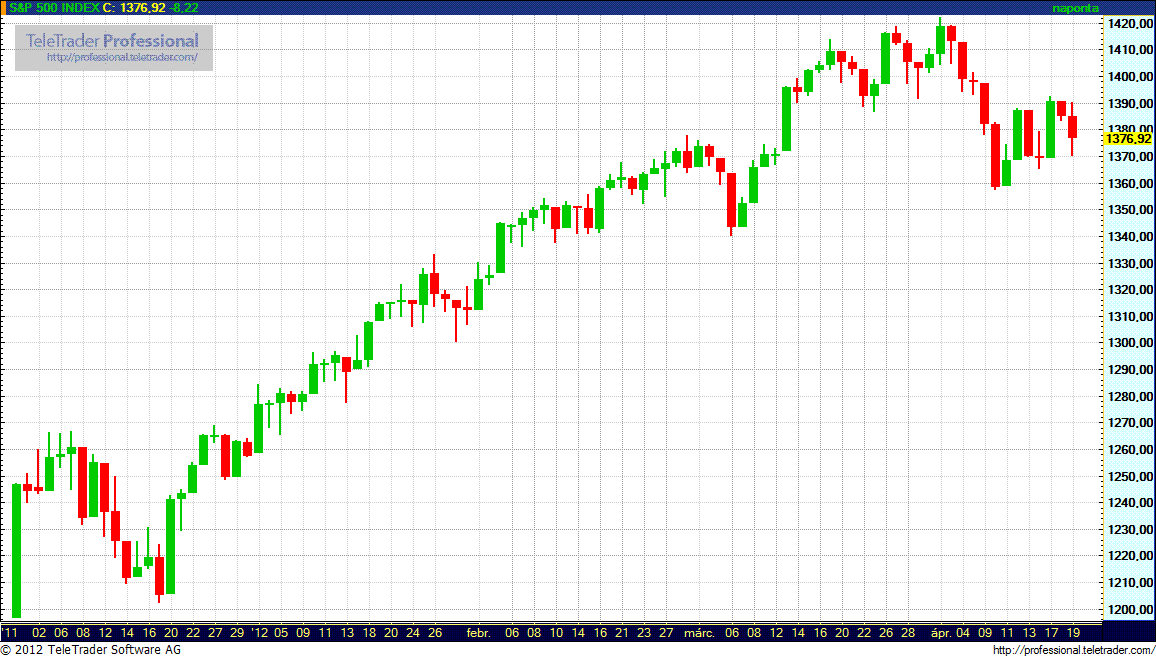
Task: Click the naponta interval label
Action: pyautogui.click(x=1076, y=7)
